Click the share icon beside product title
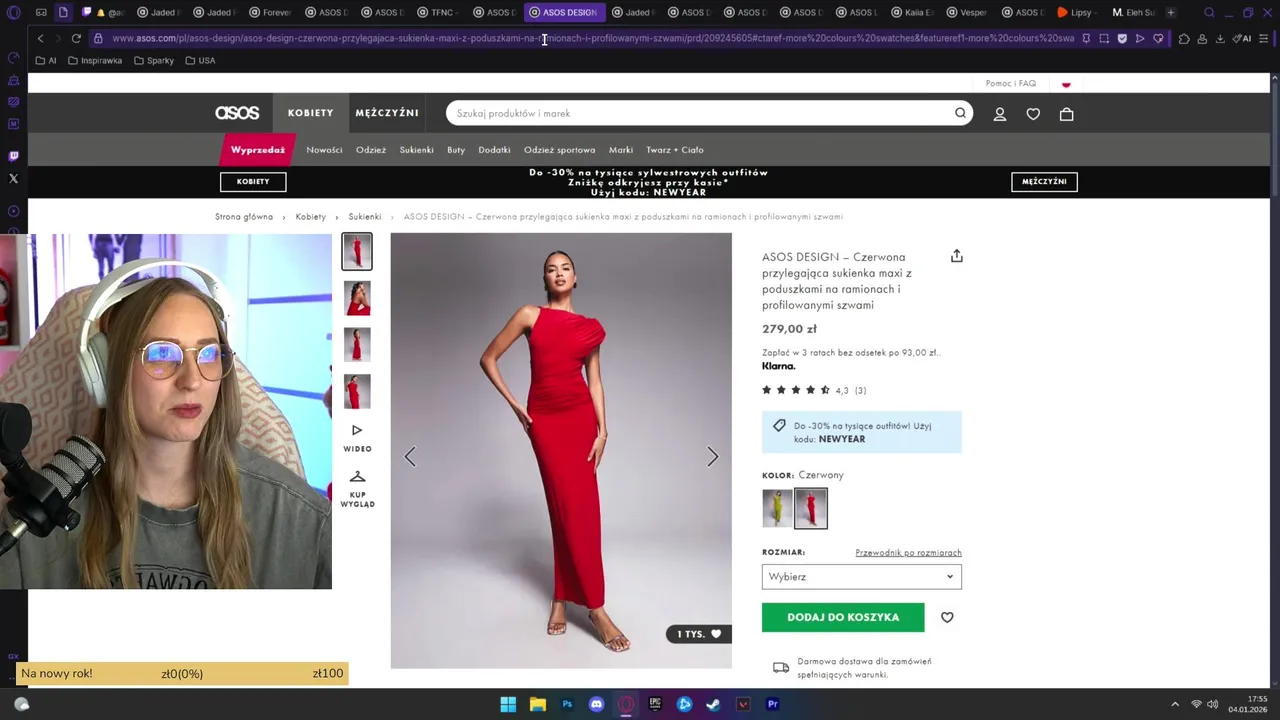1280x720 pixels. [956, 256]
